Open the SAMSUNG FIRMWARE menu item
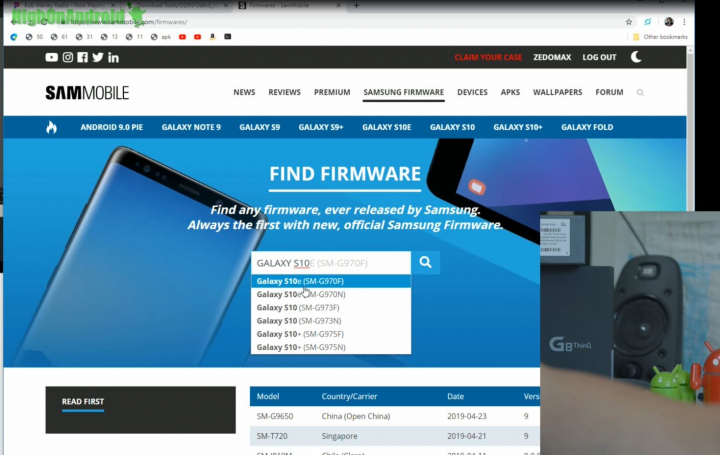This screenshot has height=455, width=720. tap(404, 92)
